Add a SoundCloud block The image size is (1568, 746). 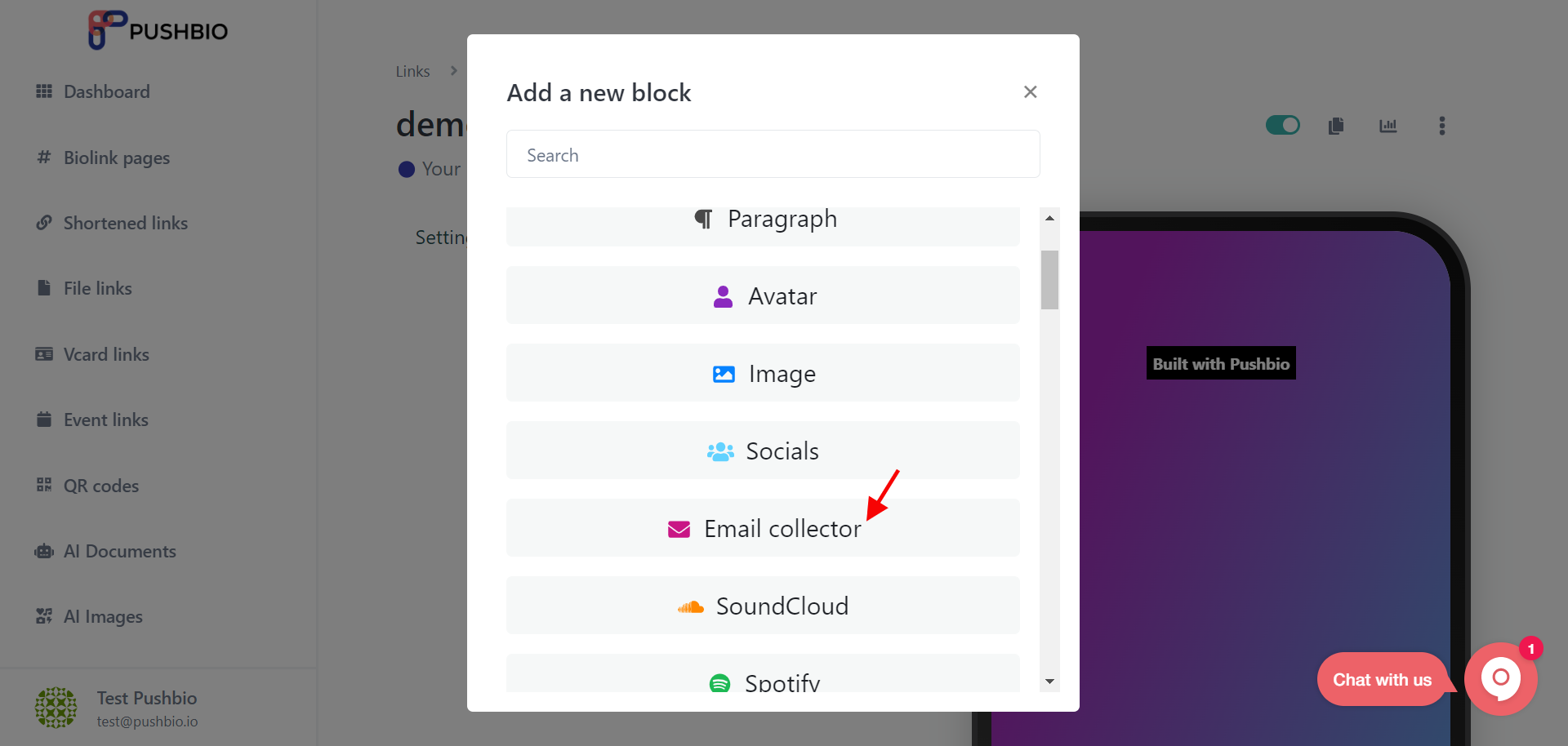[x=763, y=606]
